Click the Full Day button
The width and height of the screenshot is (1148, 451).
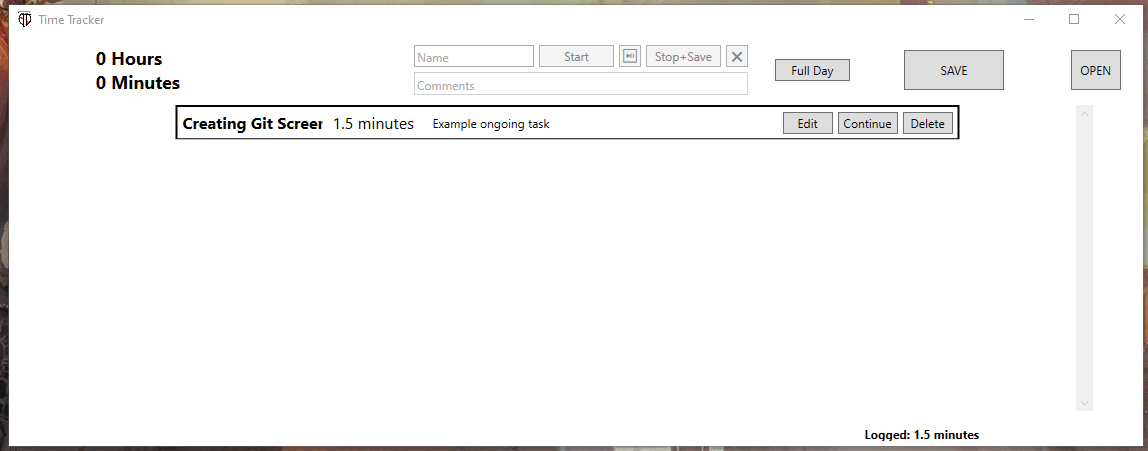tap(813, 70)
